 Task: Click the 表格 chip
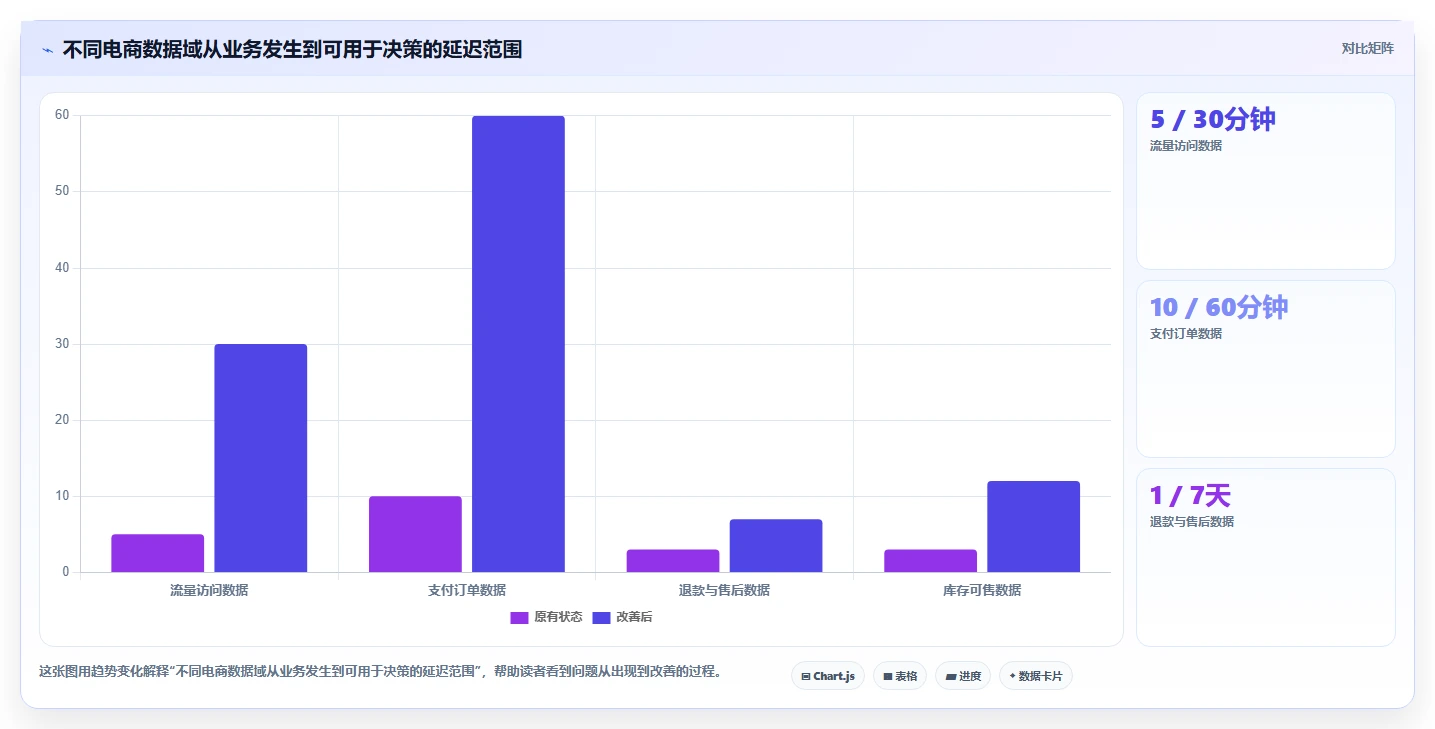click(x=900, y=676)
